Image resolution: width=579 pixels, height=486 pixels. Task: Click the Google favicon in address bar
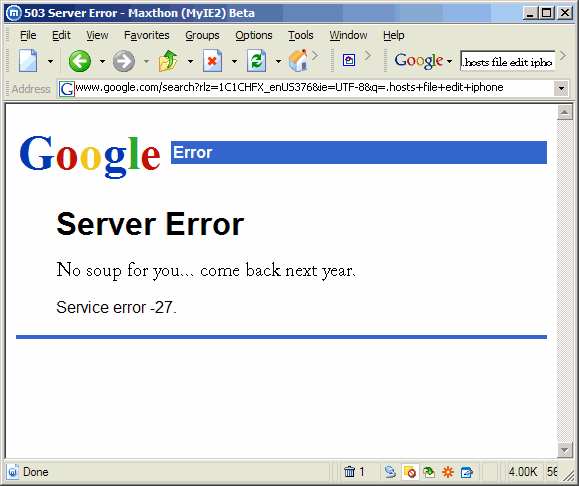click(67, 89)
